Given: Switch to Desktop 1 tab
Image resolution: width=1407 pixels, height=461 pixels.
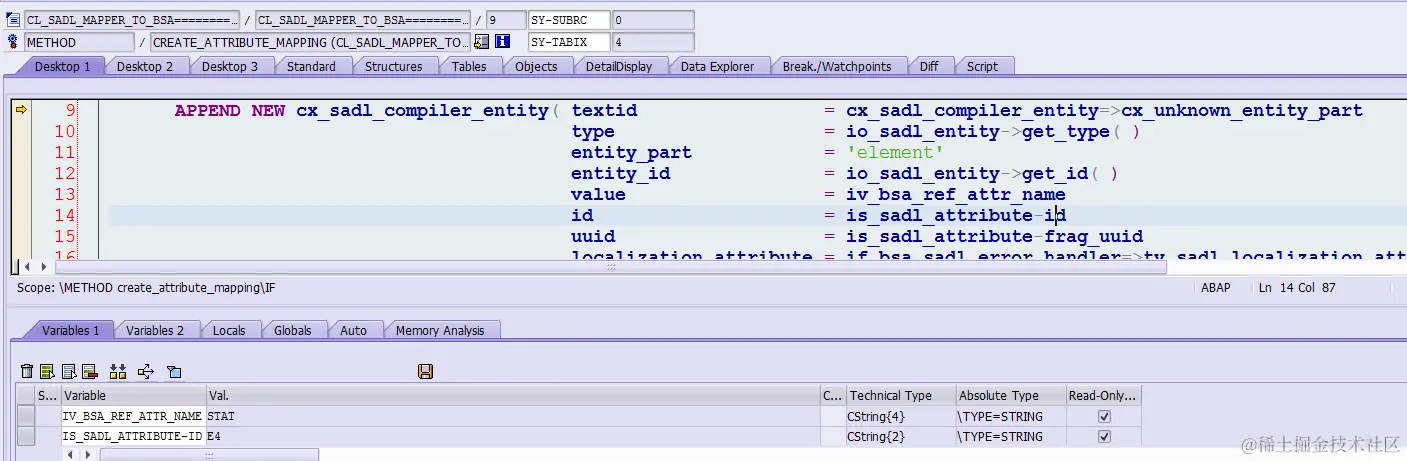Looking at the screenshot, I should point(62,66).
